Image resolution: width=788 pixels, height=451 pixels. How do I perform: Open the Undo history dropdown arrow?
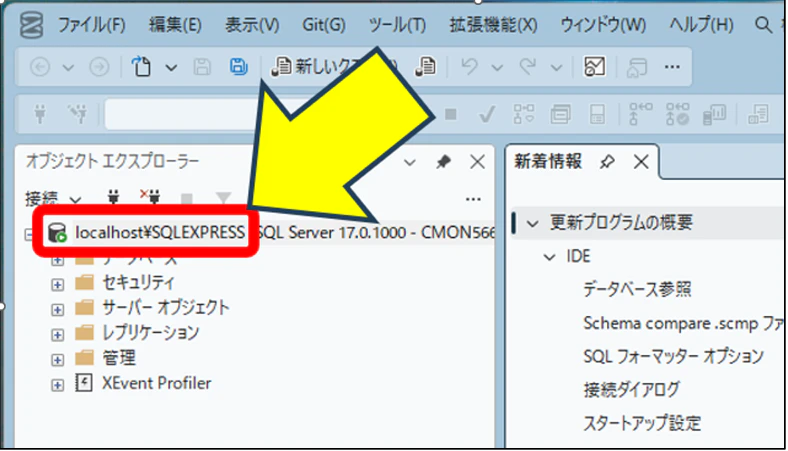click(x=497, y=67)
